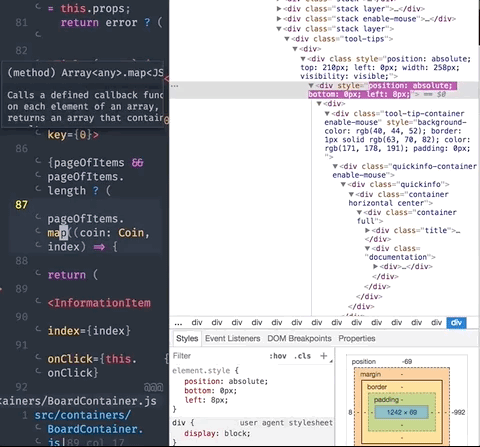Click the '1242 × 69' content box in box model
The image size is (480, 447).
(402, 412)
